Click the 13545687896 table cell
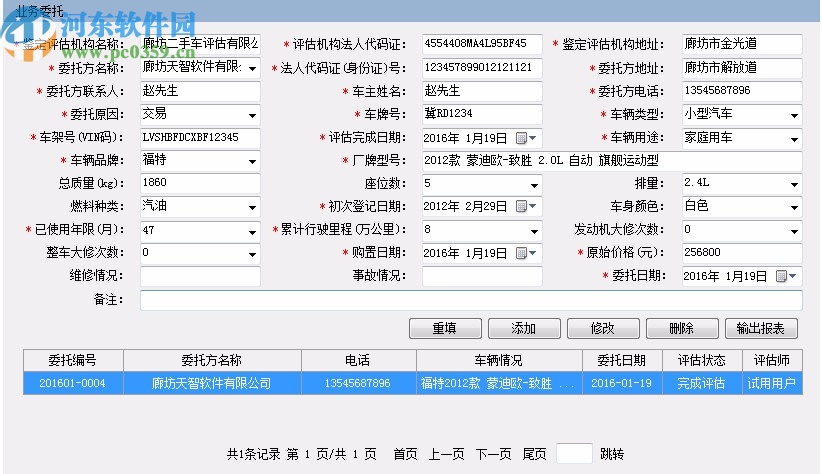 [359, 383]
